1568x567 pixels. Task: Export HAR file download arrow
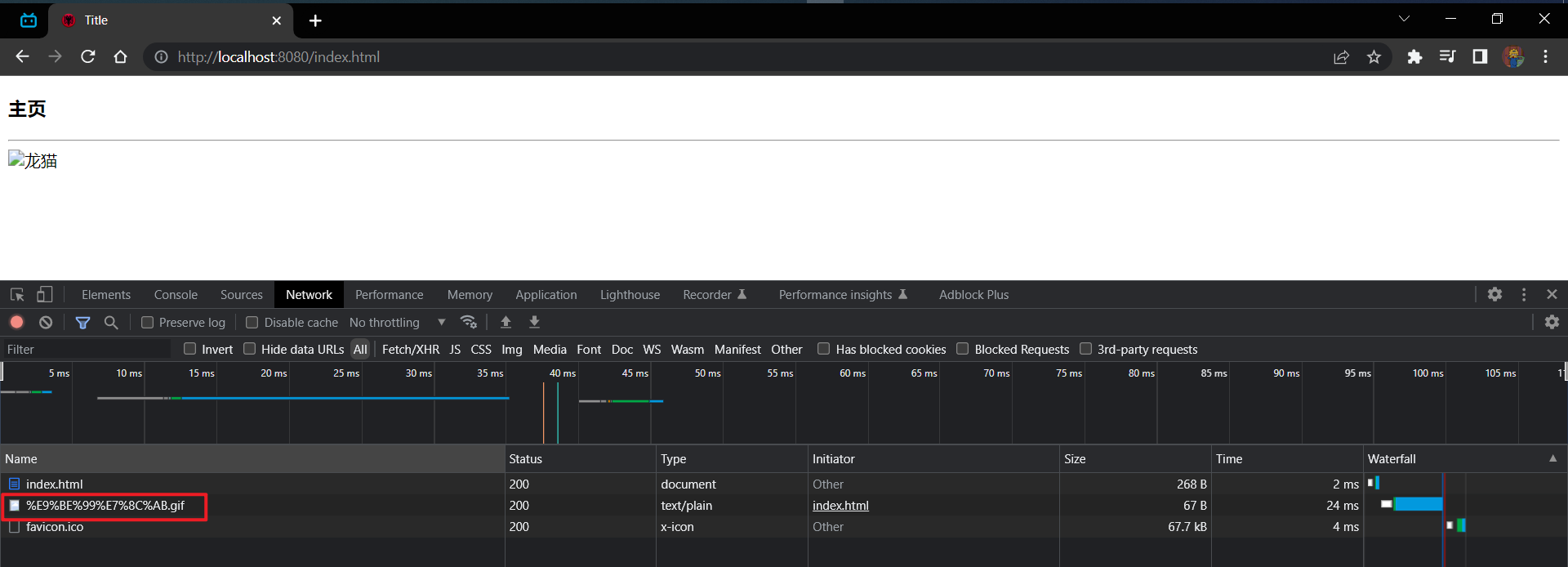click(534, 322)
